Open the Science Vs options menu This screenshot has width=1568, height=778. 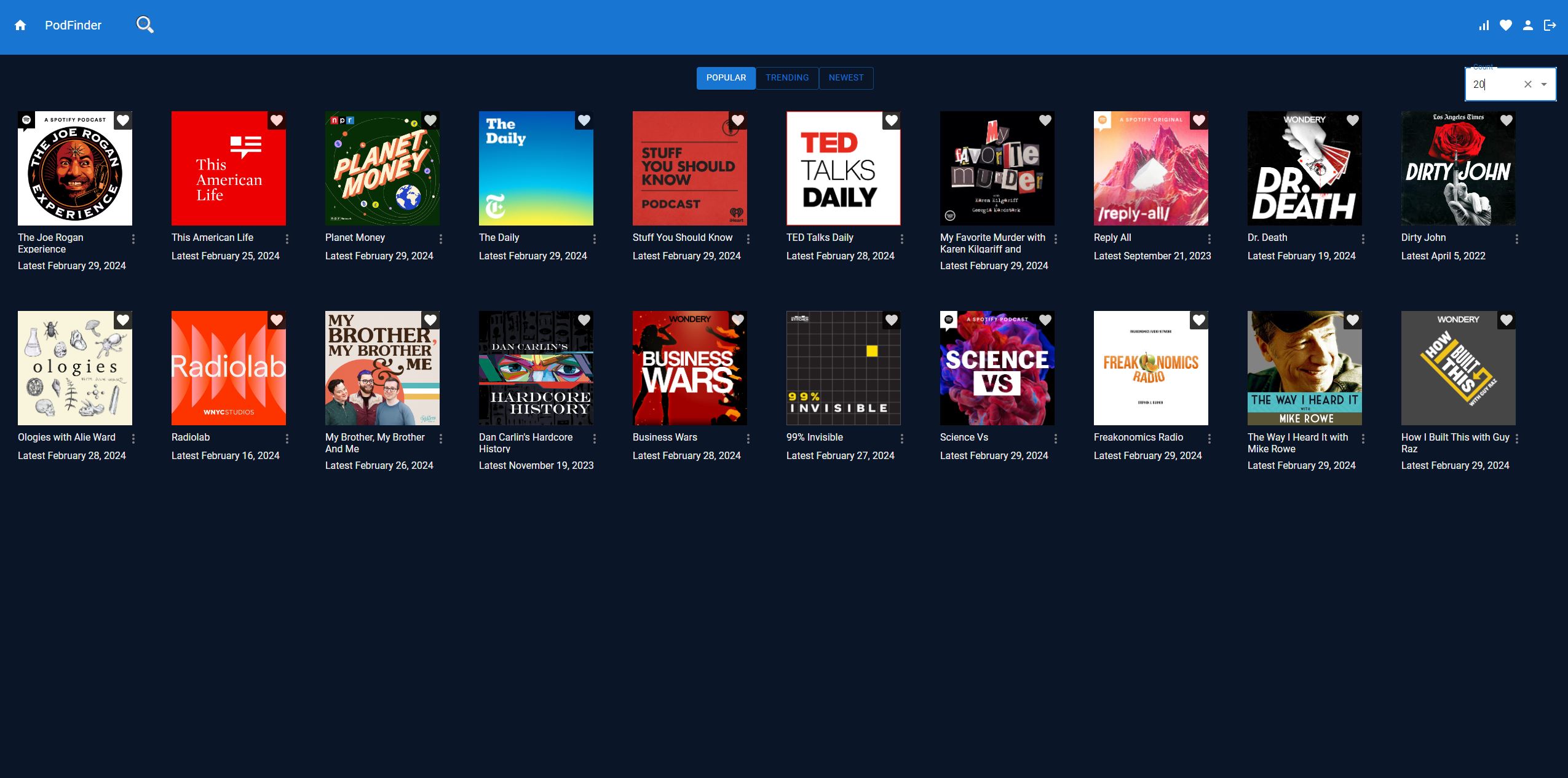coord(1055,439)
